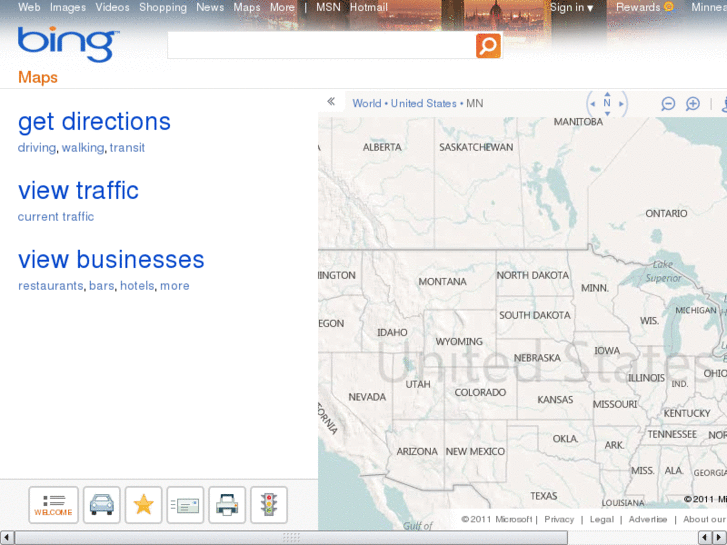Viewport: 727px width, 545px height.
Task: Click the get directions heading
Action: 94,122
